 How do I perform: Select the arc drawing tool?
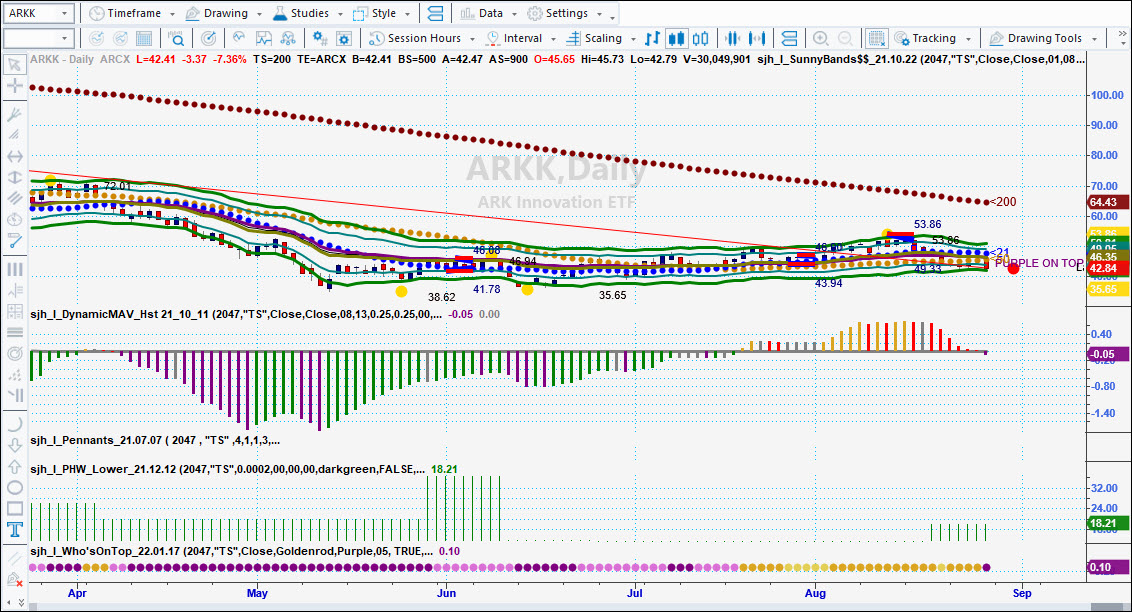point(14,424)
